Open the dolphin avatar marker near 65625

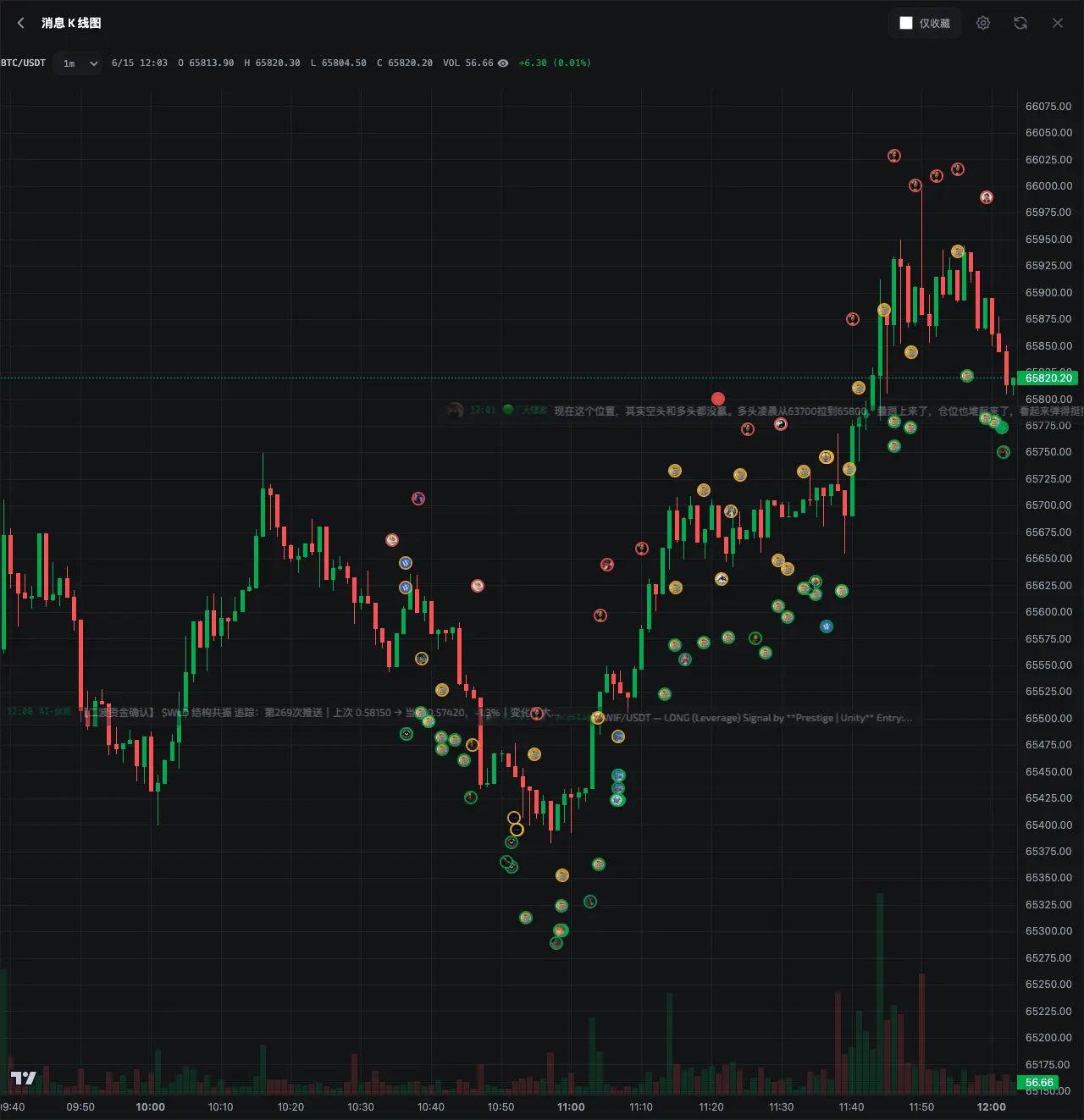pyautogui.click(x=722, y=579)
